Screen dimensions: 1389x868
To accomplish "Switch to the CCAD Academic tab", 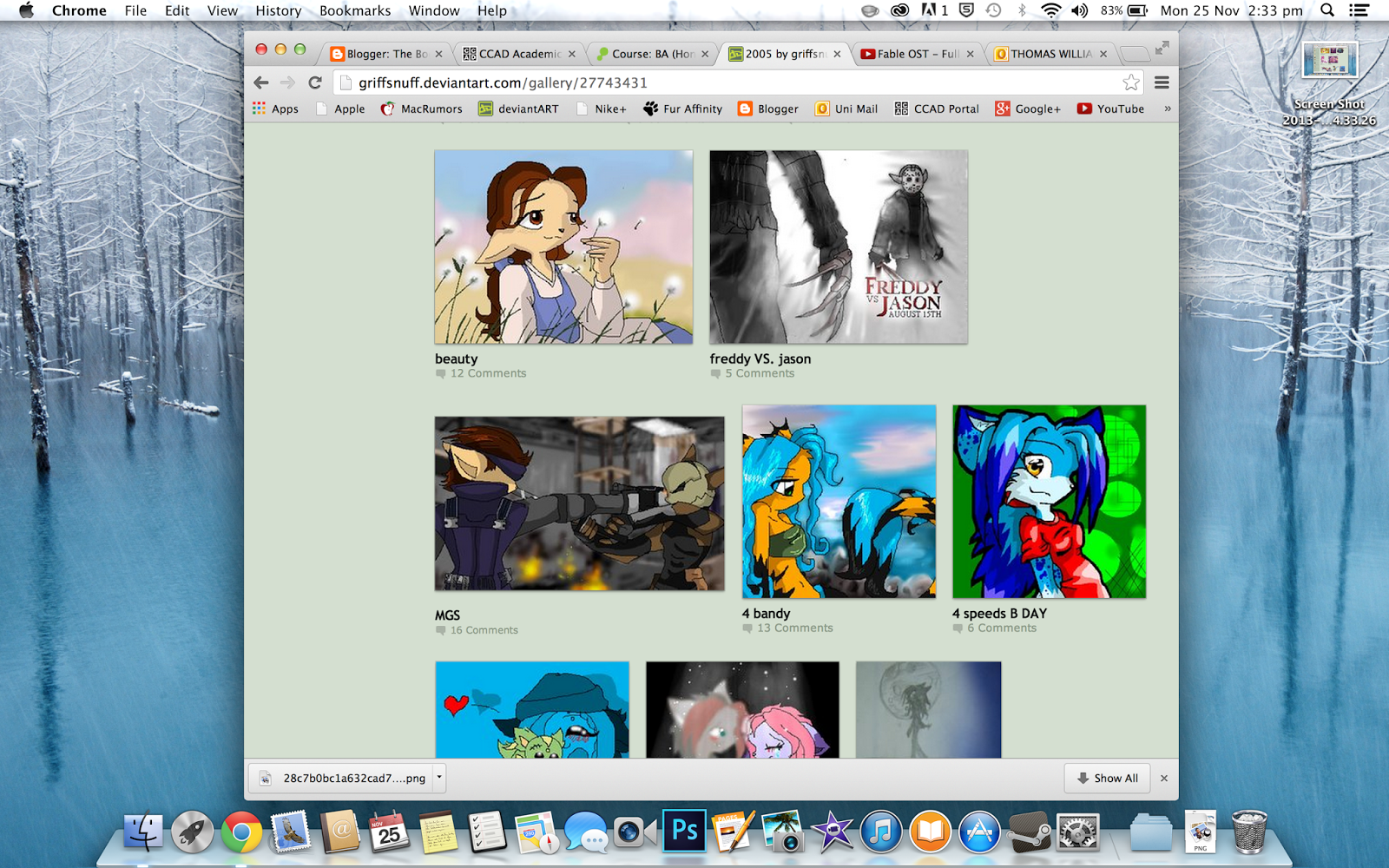I will [x=518, y=54].
